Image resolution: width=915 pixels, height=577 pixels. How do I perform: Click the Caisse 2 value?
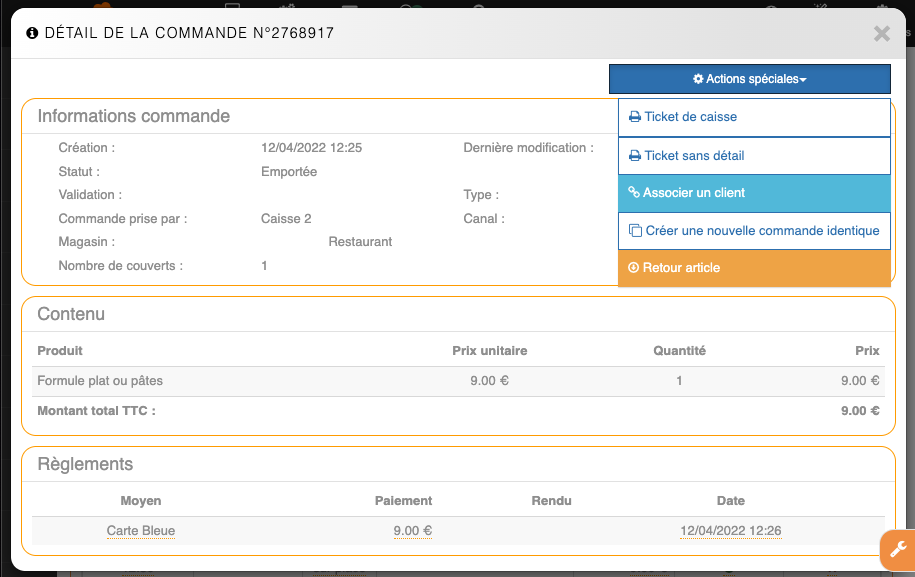coord(286,219)
